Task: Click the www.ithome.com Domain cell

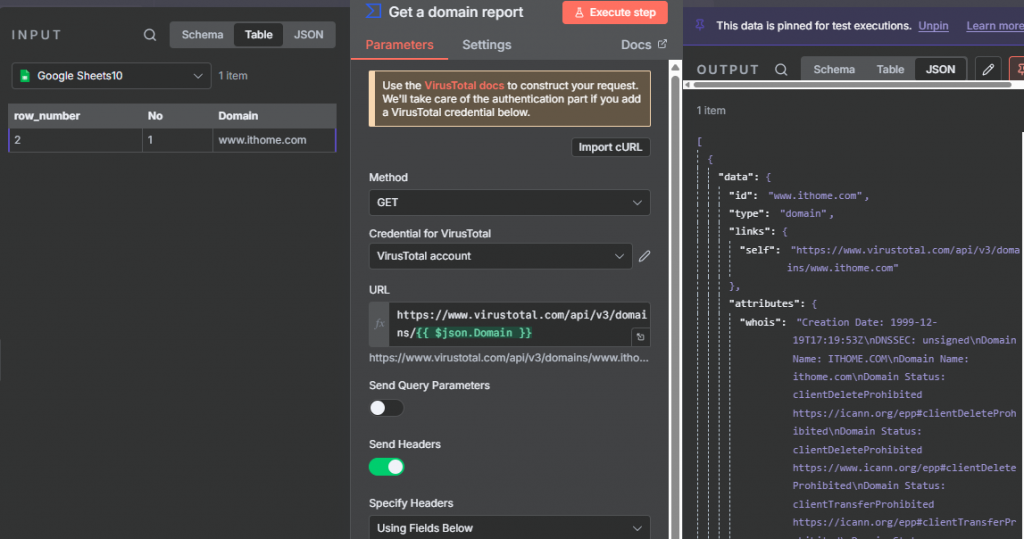Action: [x=274, y=140]
